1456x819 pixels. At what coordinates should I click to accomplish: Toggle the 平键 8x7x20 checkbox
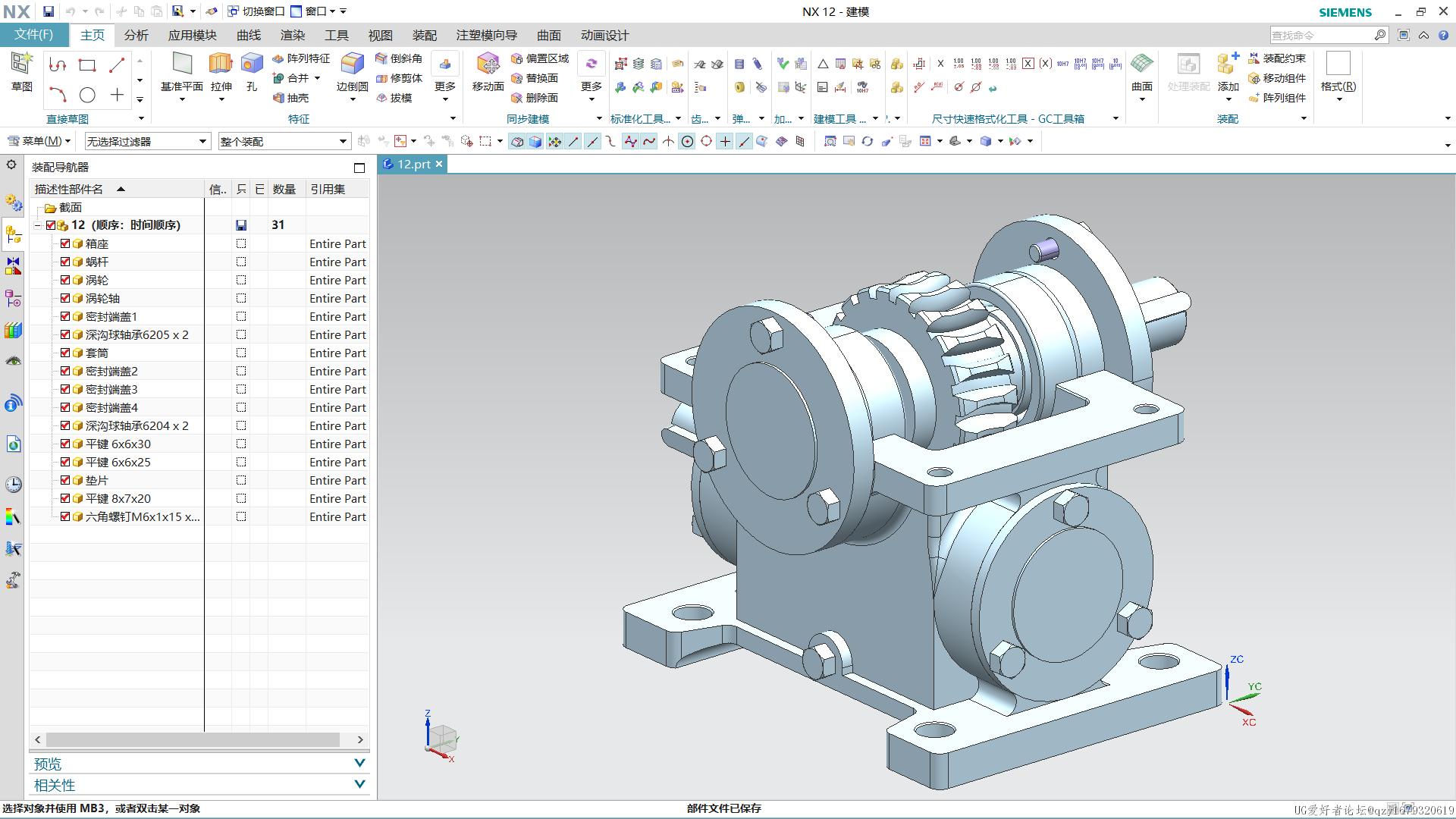click(x=65, y=498)
